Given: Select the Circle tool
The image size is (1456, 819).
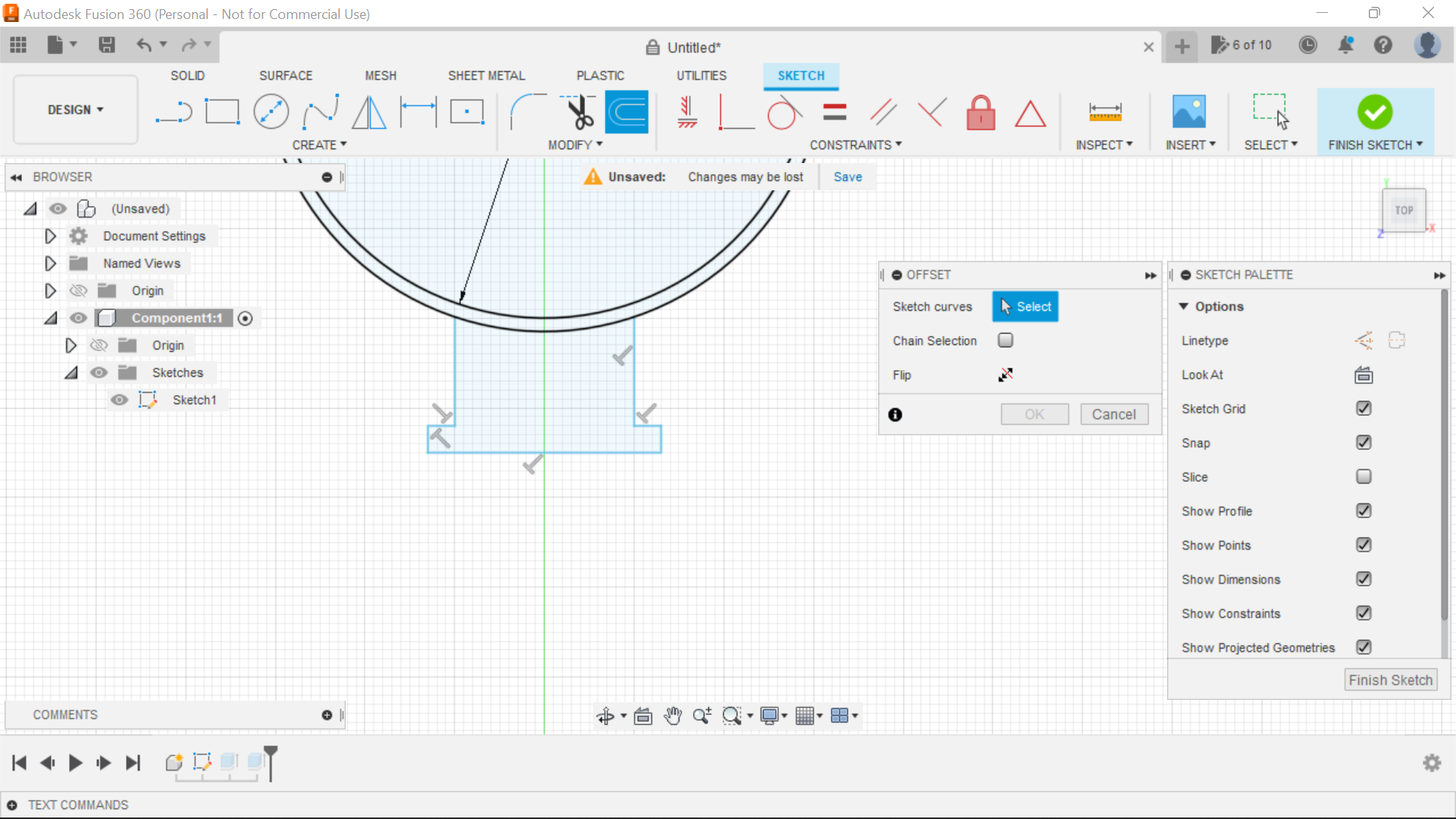Looking at the screenshot, I should (271, 111).
